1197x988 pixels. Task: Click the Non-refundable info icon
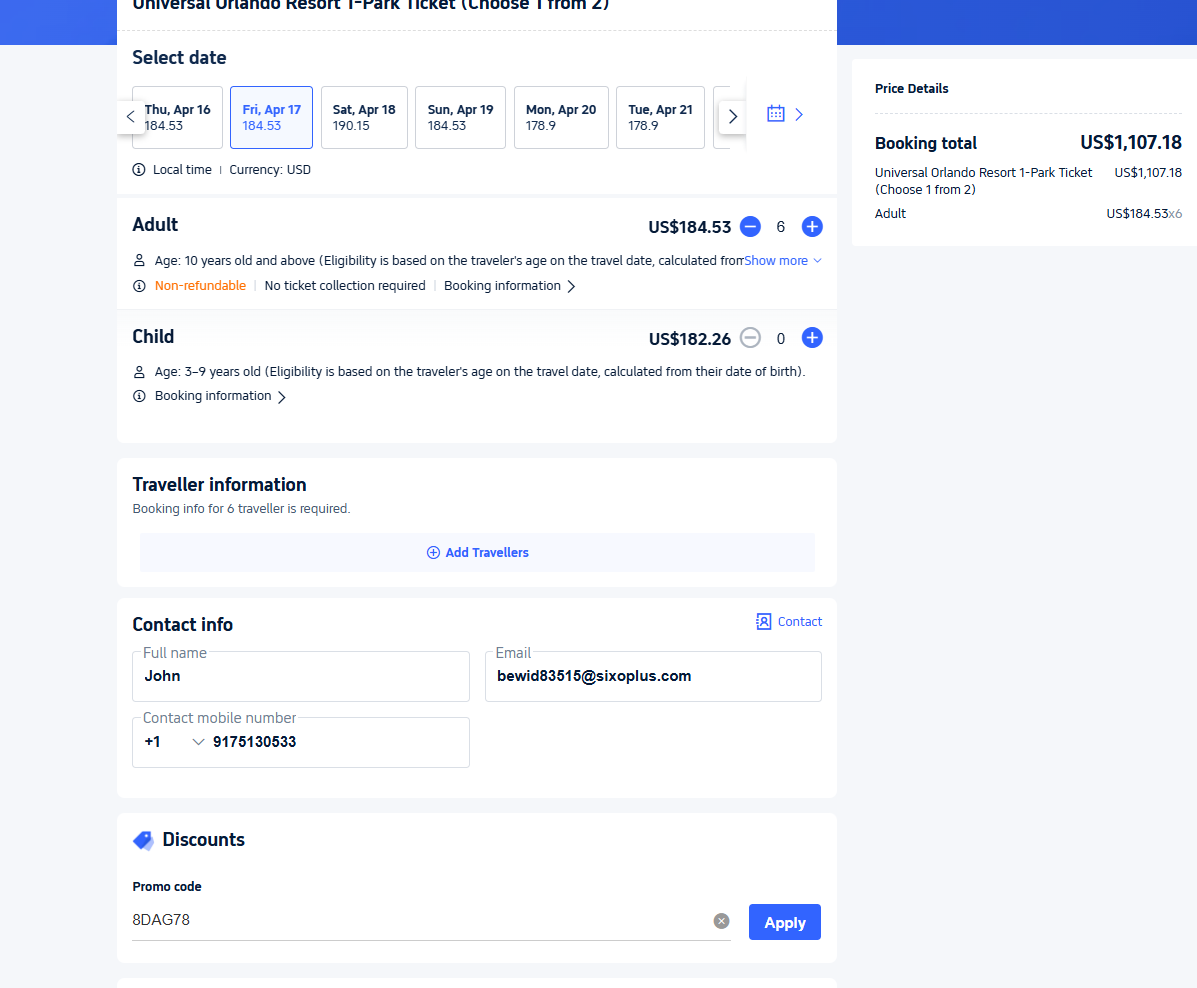139,286
